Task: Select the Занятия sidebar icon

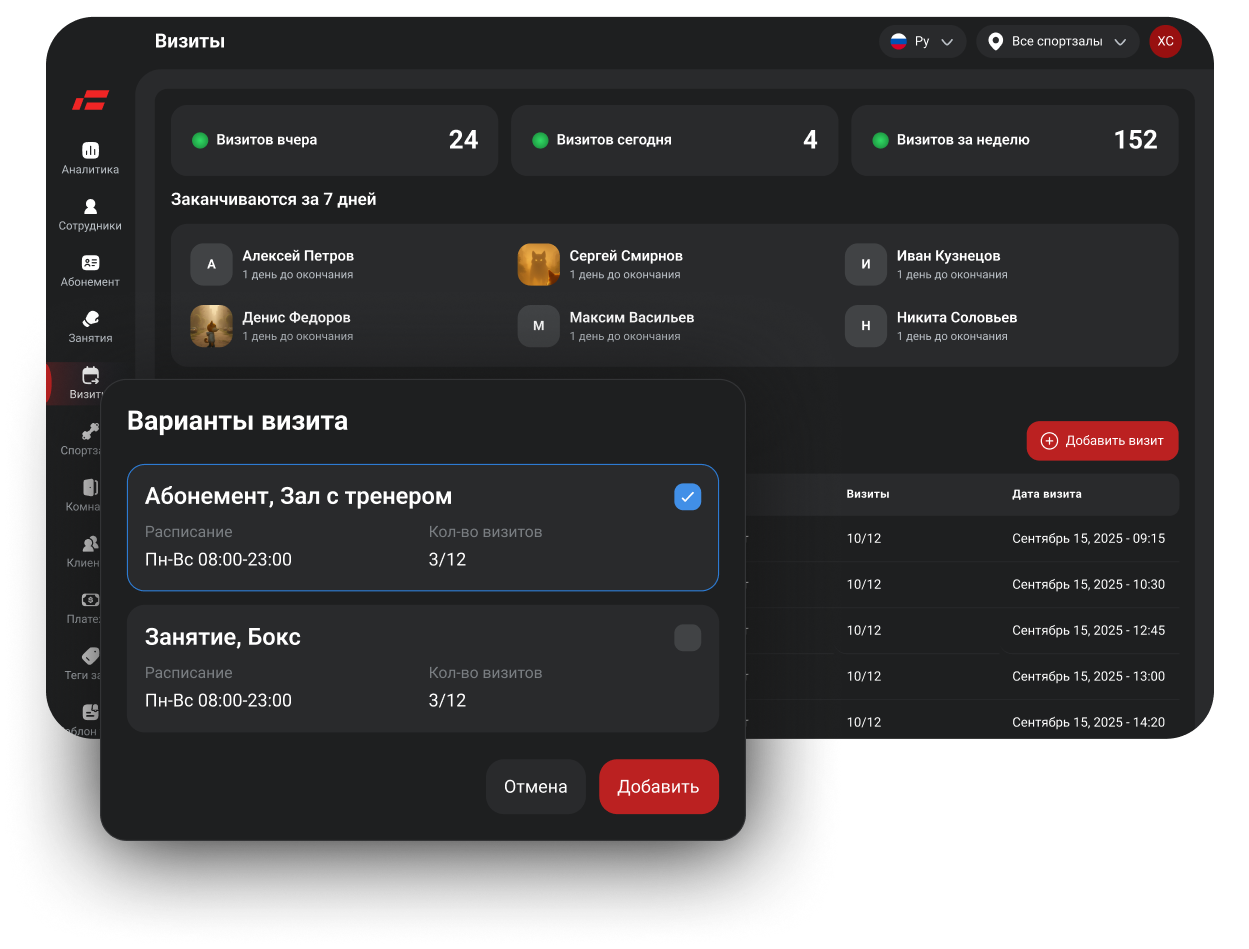Action: pos(90,319)
